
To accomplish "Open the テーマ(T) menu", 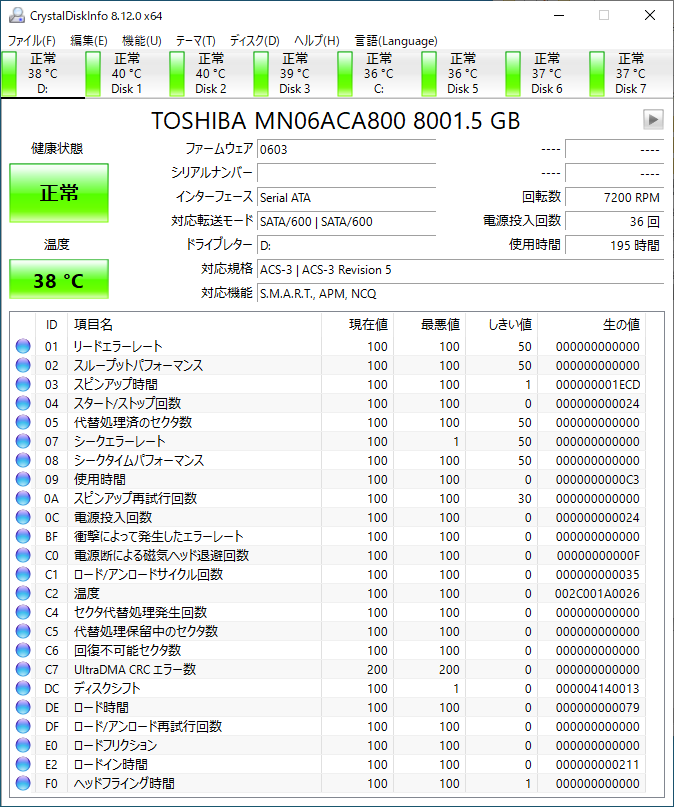I will coord(196,41).
